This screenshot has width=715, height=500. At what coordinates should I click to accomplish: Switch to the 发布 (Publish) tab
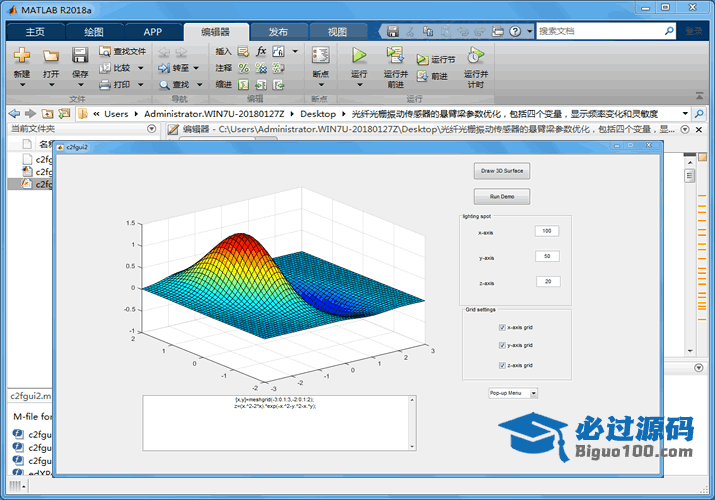(278, 32)
